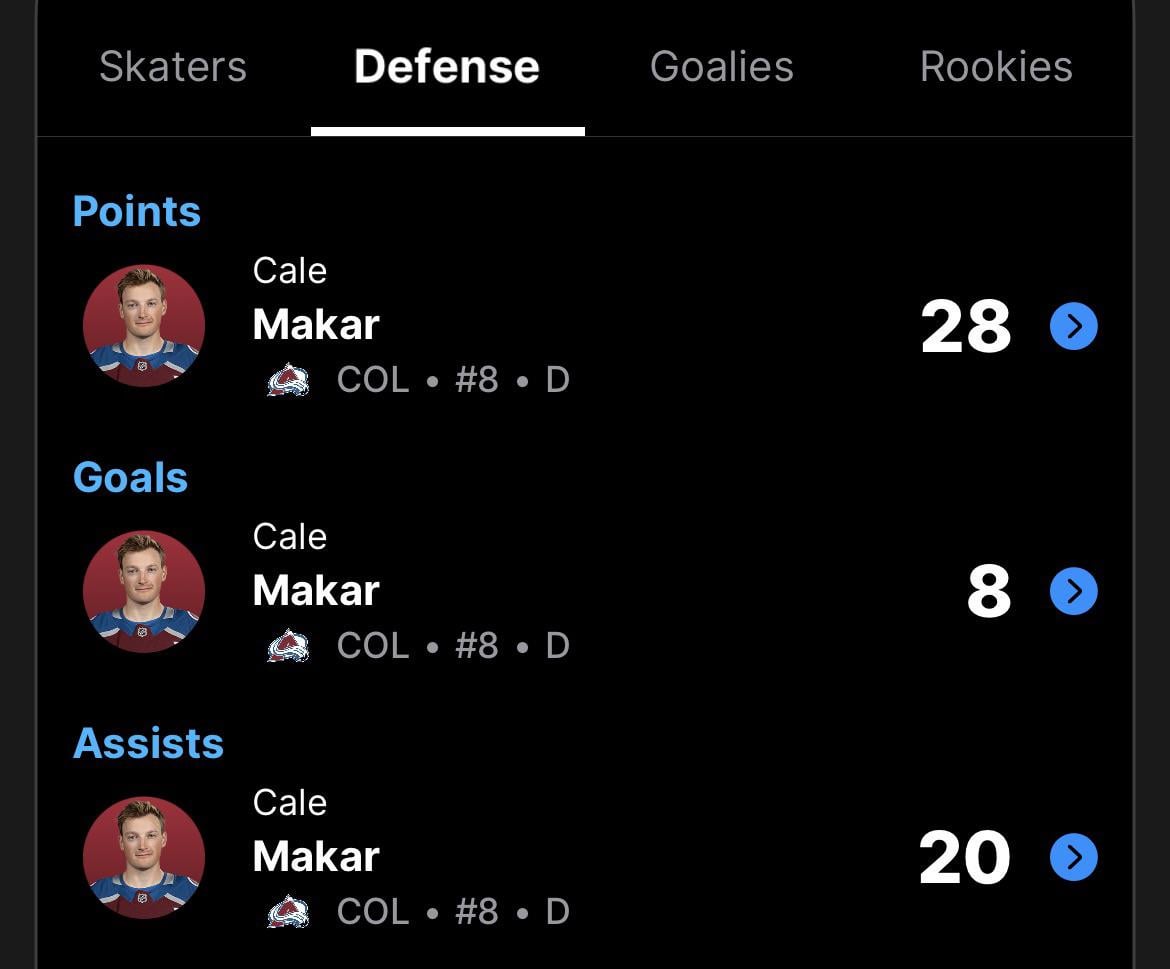1170x969 pixels.
Task: Click the Goals category heading
Action: [130, 478]
